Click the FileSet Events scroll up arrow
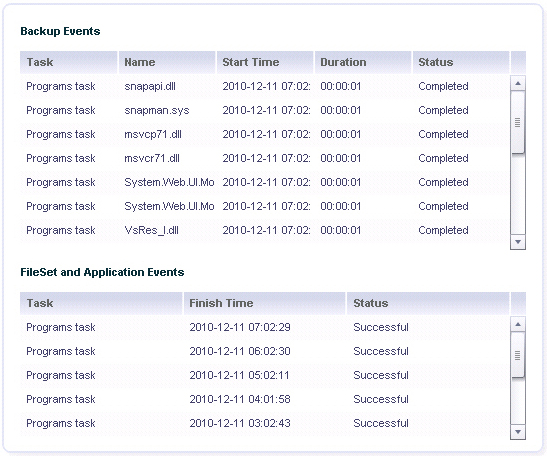547x456 pixels. point(518,324)
